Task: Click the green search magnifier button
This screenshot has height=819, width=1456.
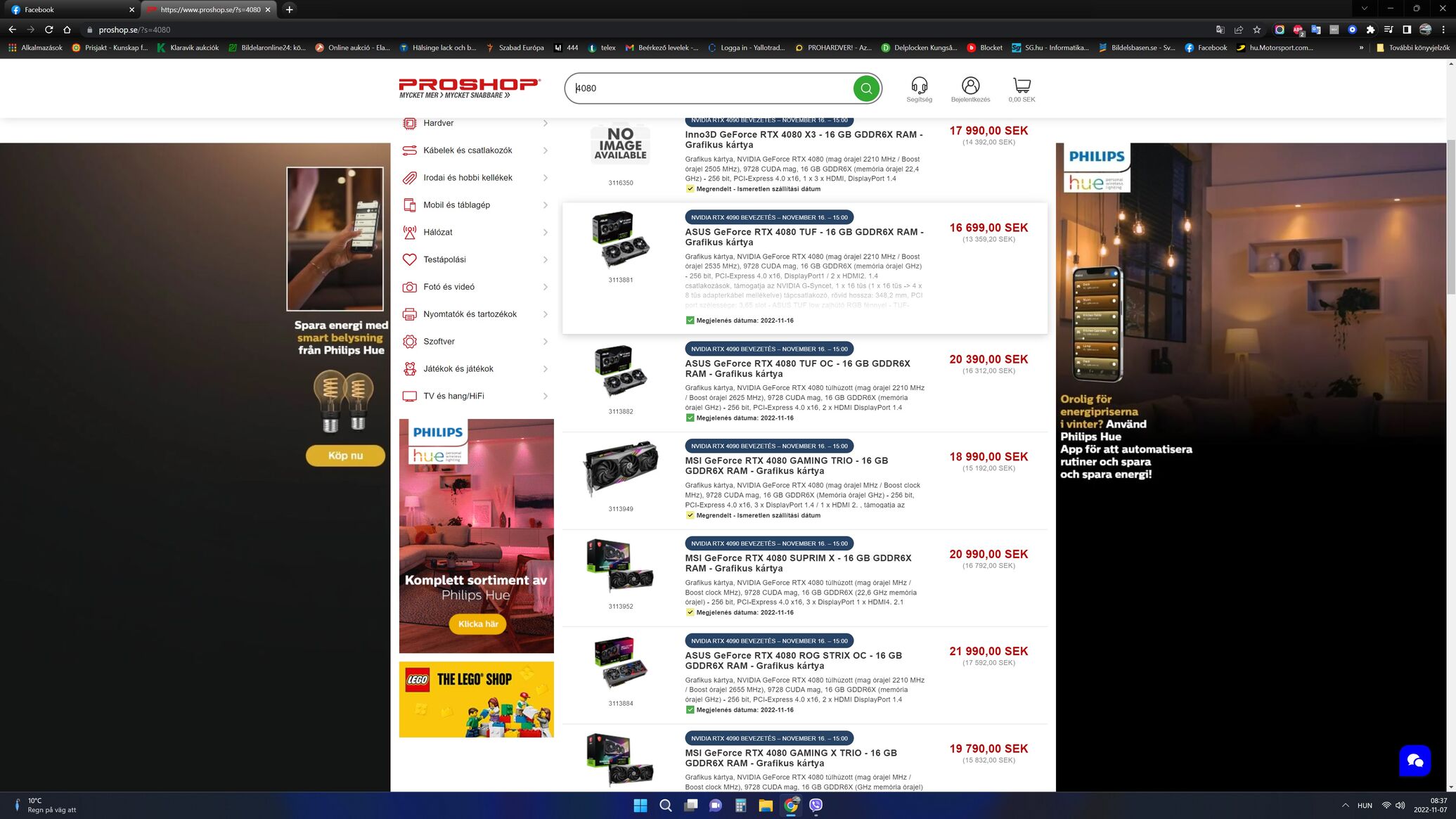Action: coord(866,89)
